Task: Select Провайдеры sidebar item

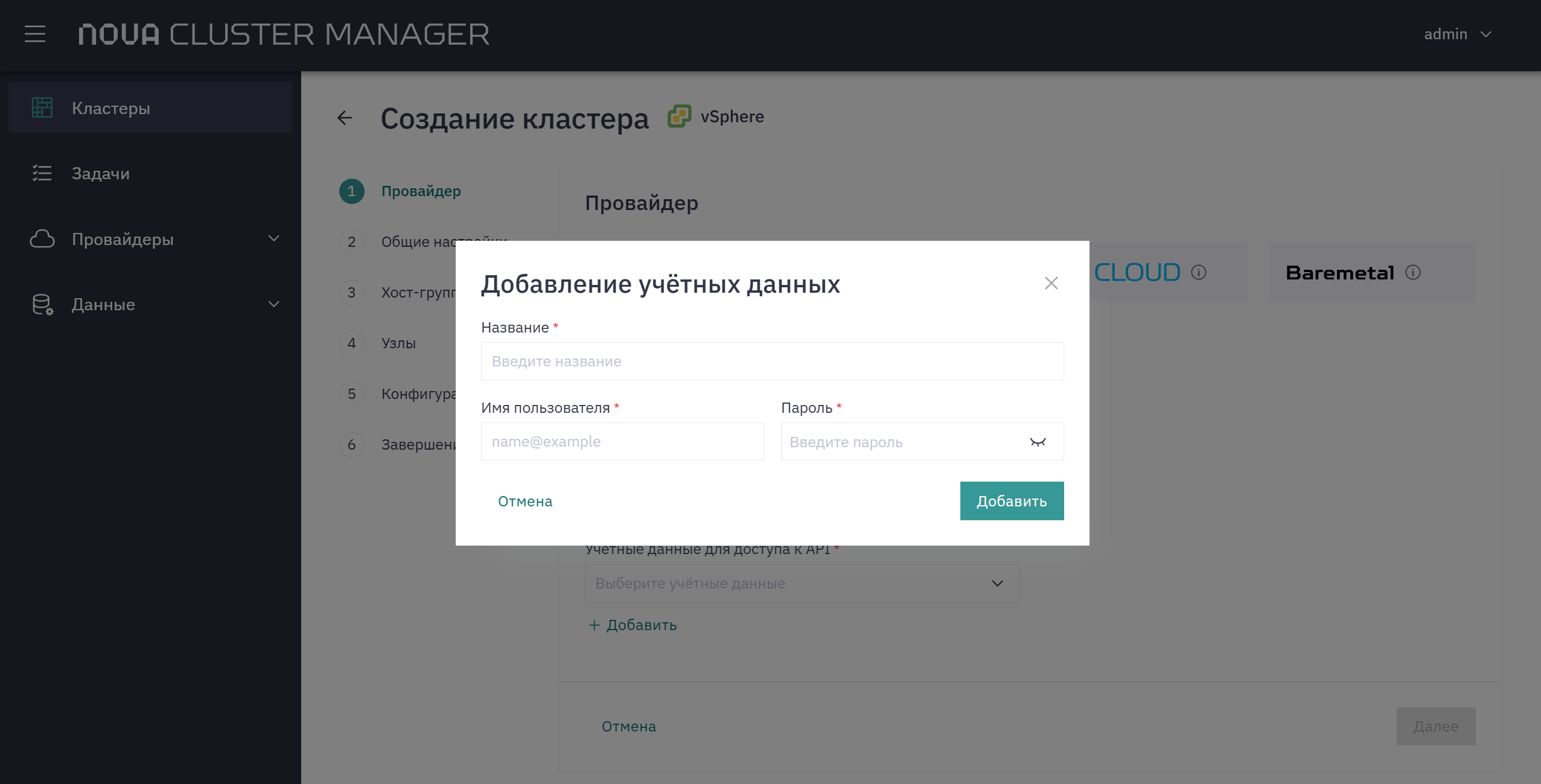Action: click(x=150, y=239)
